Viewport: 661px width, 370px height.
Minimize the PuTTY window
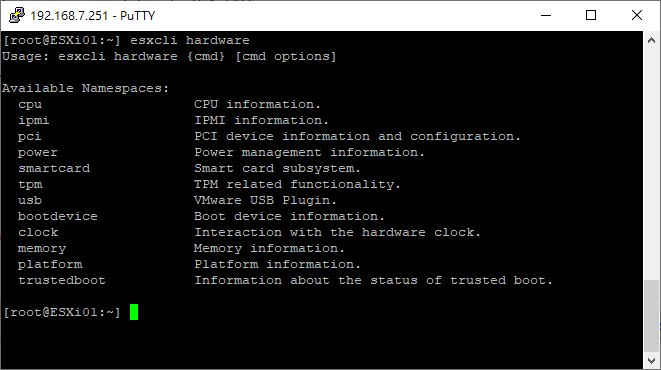click(546, 15)
